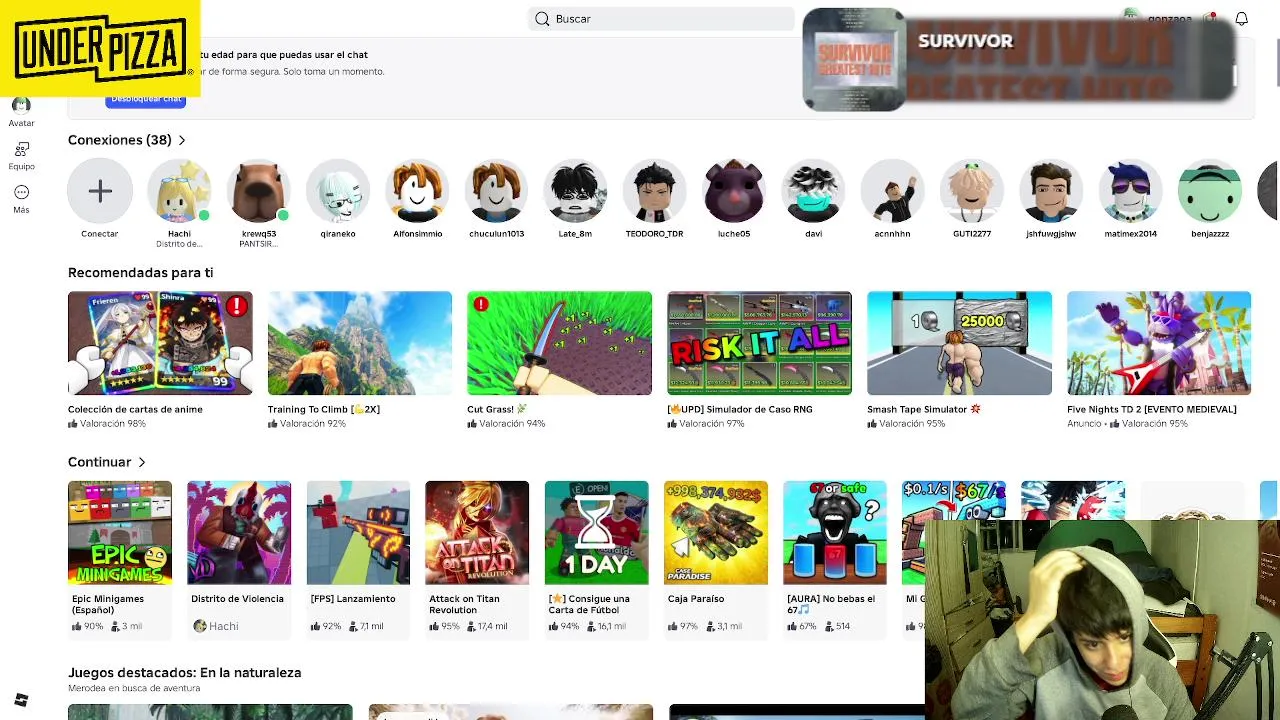The width and height of the screenshot is (1280, 720).
Task: Click the Cut Grass! title link
Action: click(x=496, y=409)
